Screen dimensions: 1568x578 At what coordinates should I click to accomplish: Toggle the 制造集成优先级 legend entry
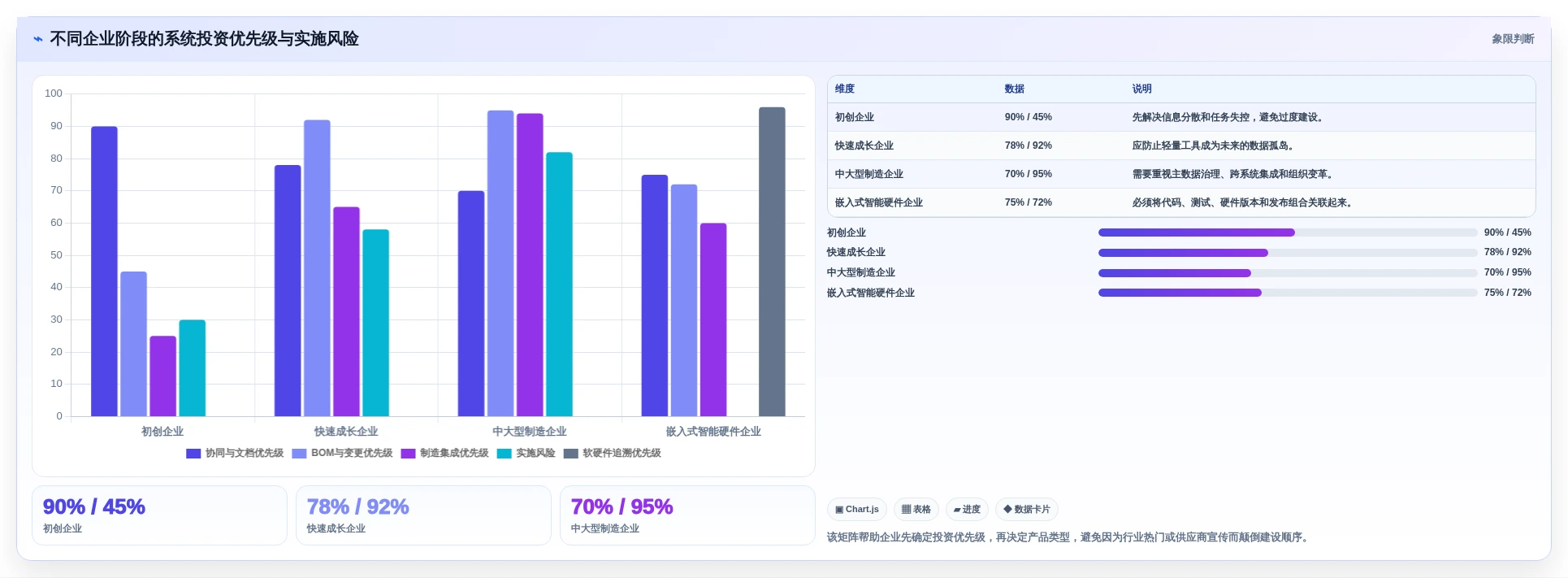444,454
